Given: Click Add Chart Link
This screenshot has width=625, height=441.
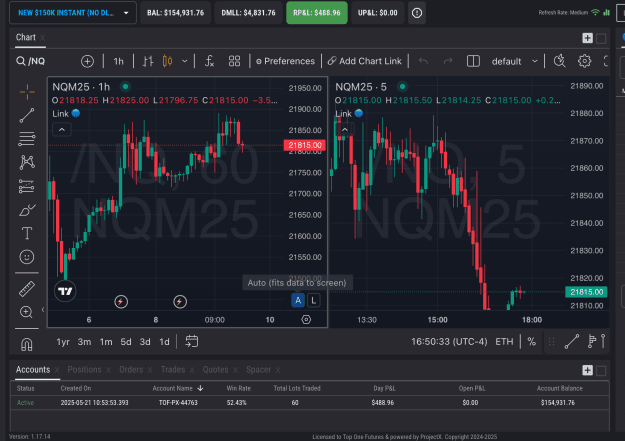Looking at the screenshot, I should pyautogui.click(x=365, y=61).
